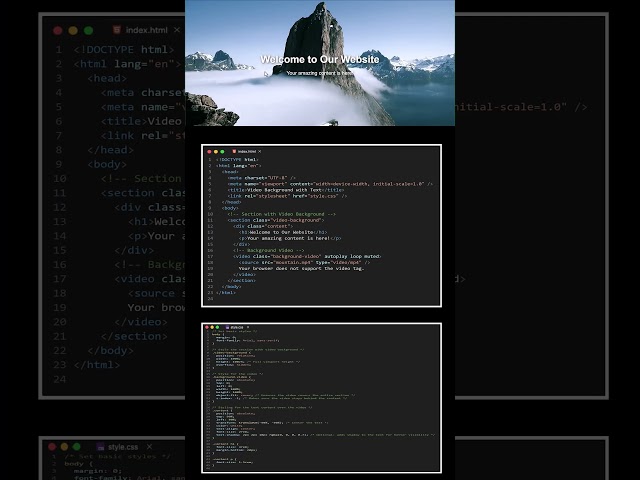Image resolution: width=640 pixels, height=480 pixels.
Task: Click the green dot in the small center index.html panel
Action: [222, 151]
